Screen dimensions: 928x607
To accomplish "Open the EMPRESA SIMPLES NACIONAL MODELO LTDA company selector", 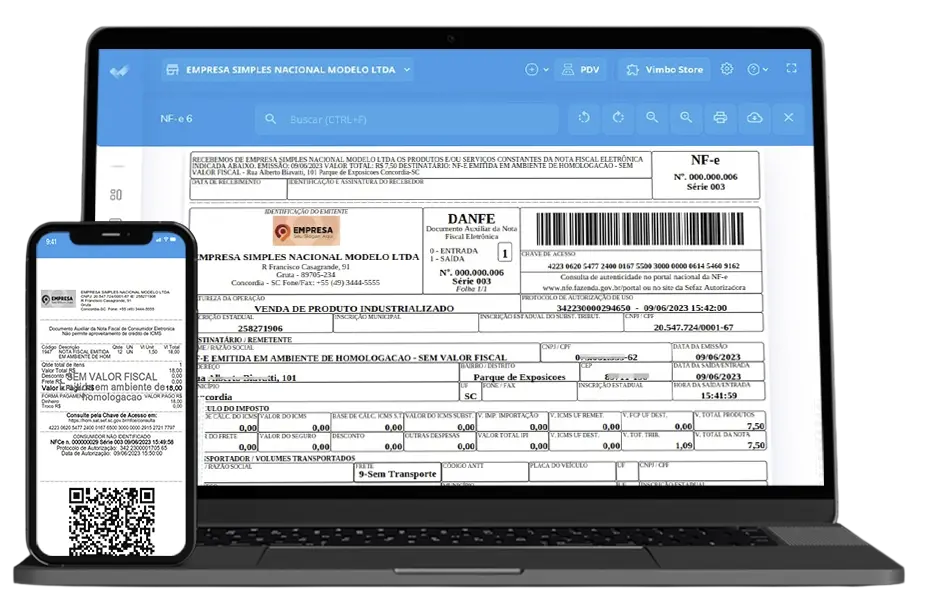I will click(288, 70).
